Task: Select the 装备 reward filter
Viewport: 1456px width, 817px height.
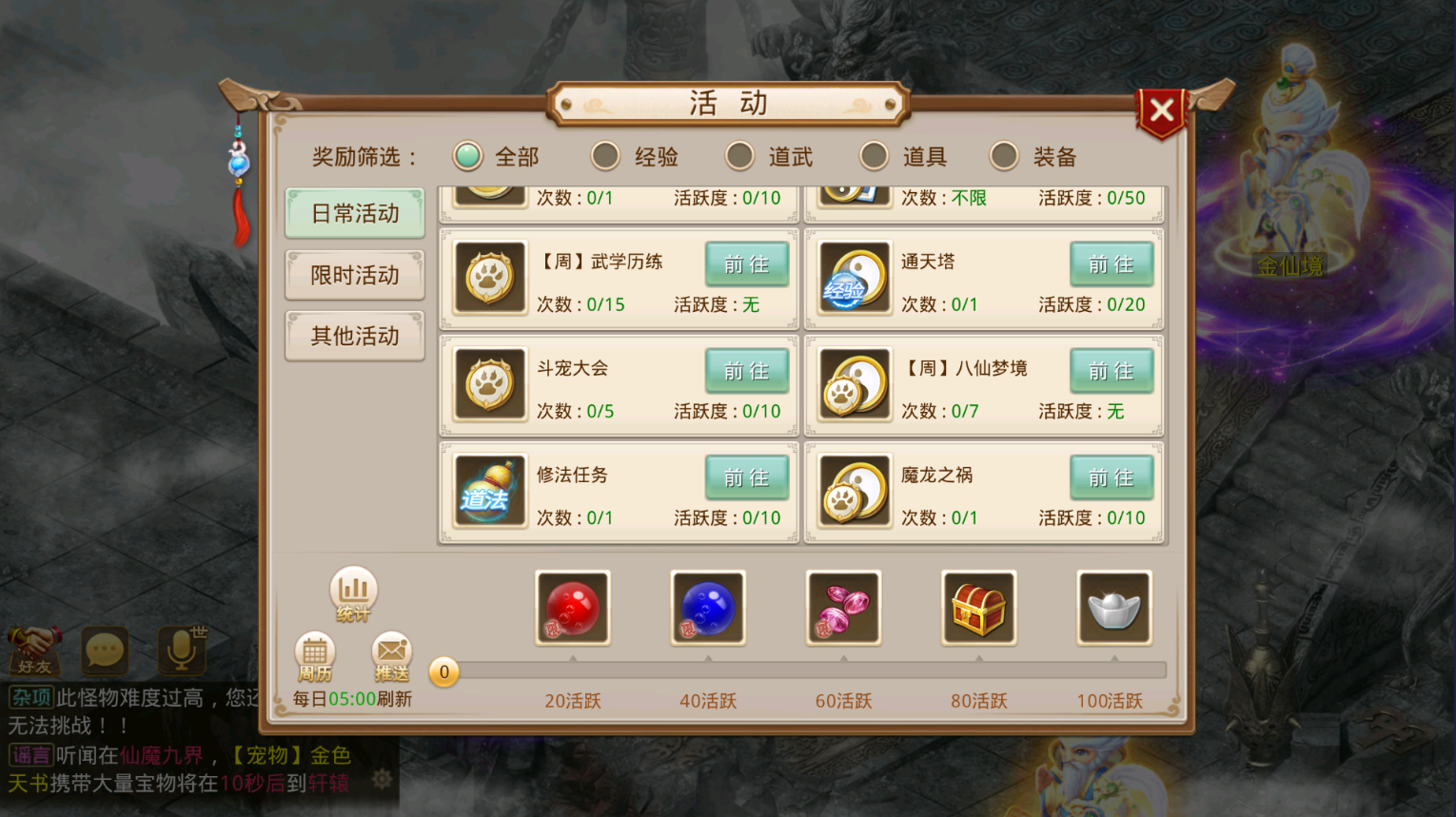Action: pyautogui.click(x=1033, y=156)
